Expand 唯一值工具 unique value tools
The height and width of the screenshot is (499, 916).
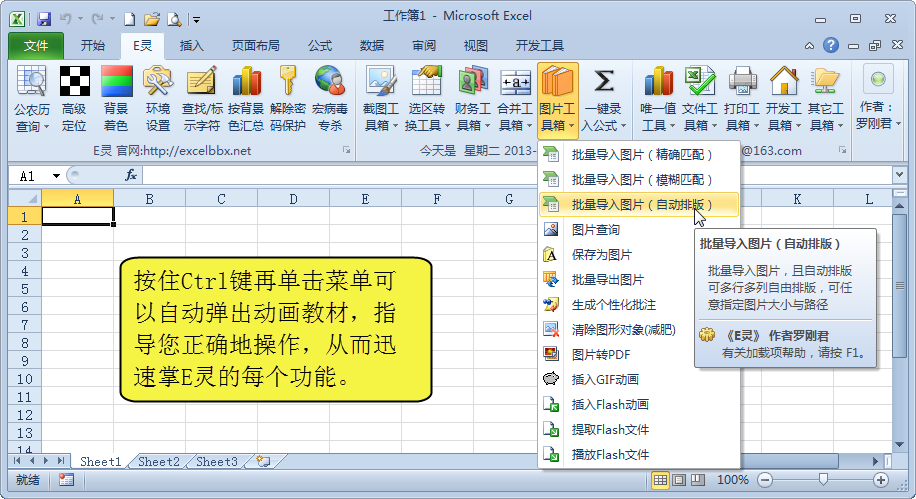coord(658,98)
